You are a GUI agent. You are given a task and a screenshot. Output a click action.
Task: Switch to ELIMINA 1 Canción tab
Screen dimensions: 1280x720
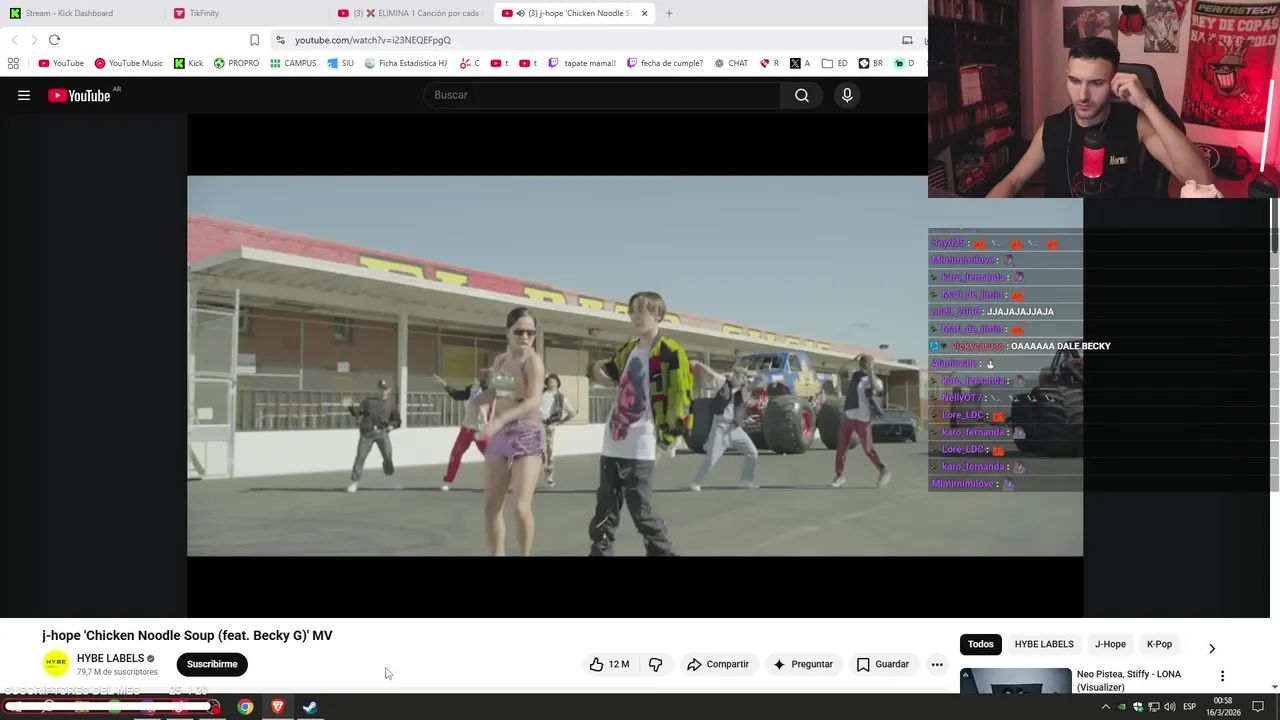point(410,13)
